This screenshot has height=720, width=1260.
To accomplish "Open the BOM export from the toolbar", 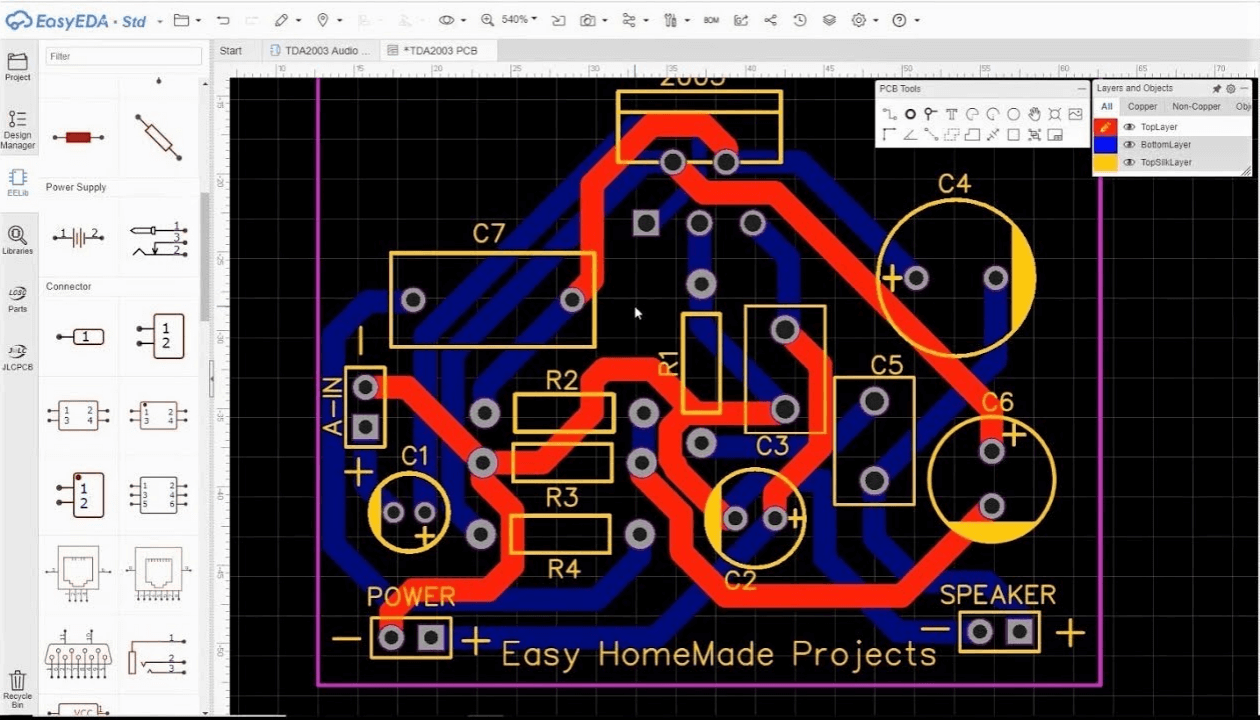I will pos(711,20).
